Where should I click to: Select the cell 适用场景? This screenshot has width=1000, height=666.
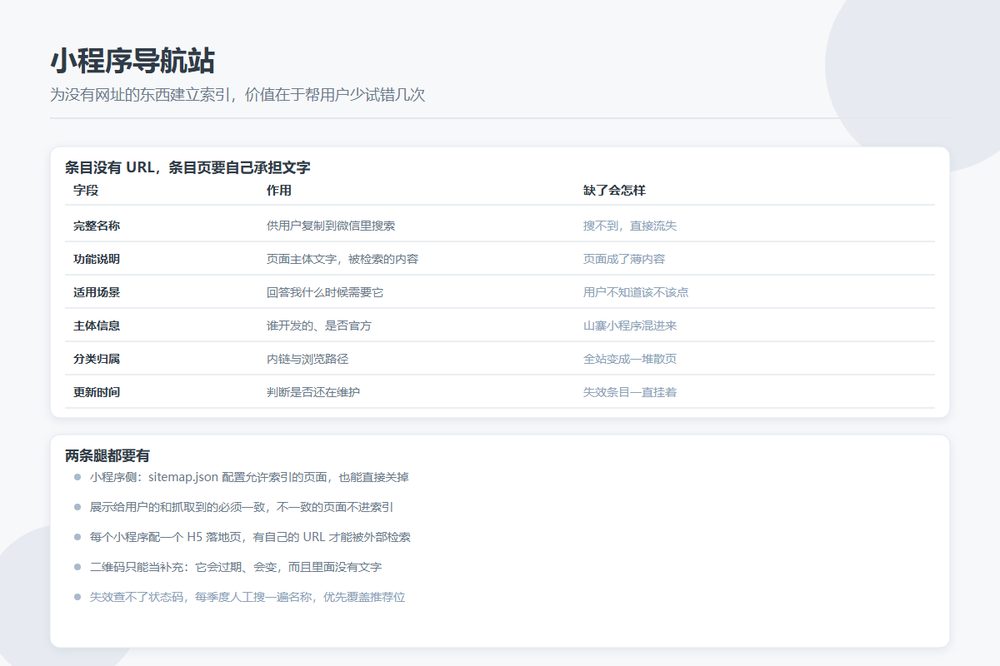coord(96,292)
